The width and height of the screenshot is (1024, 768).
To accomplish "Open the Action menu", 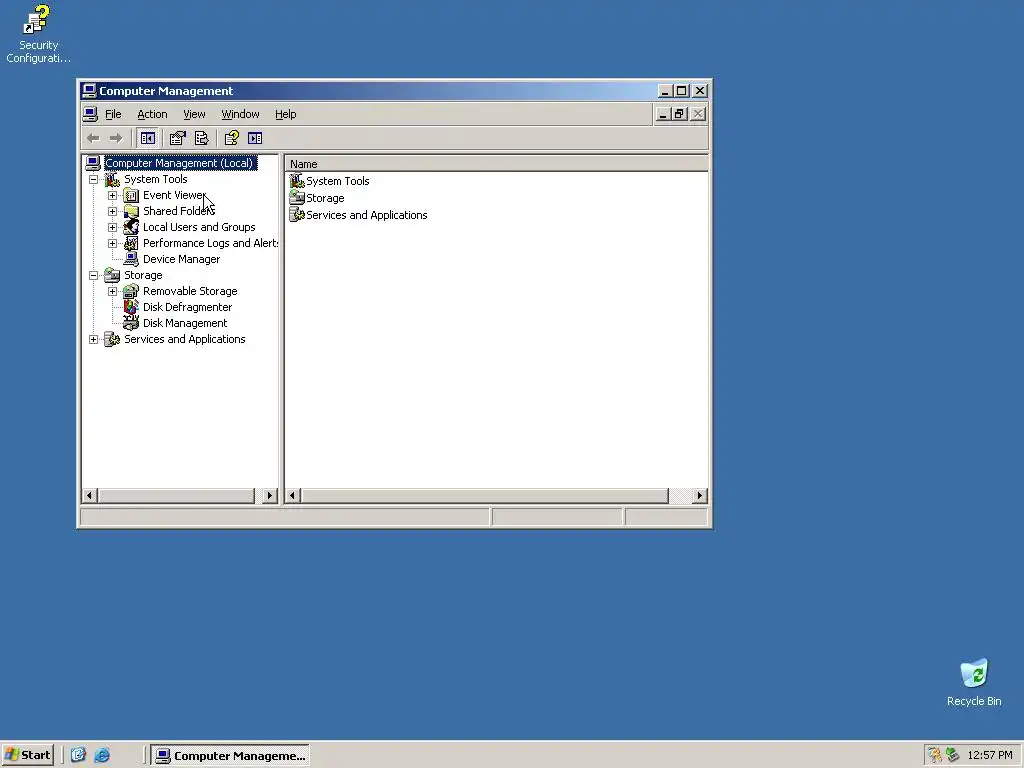I will pos(152,114).
